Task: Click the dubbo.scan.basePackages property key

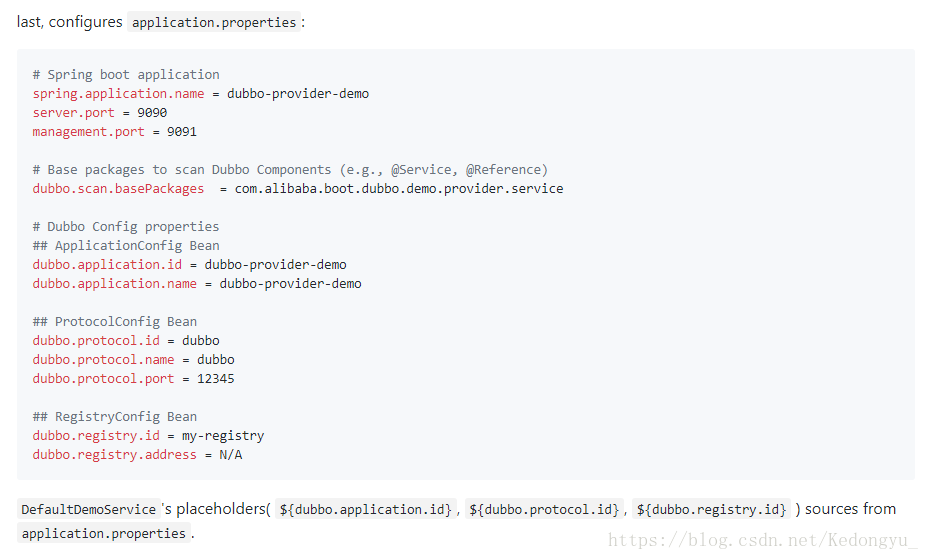Action: (118, 188)
